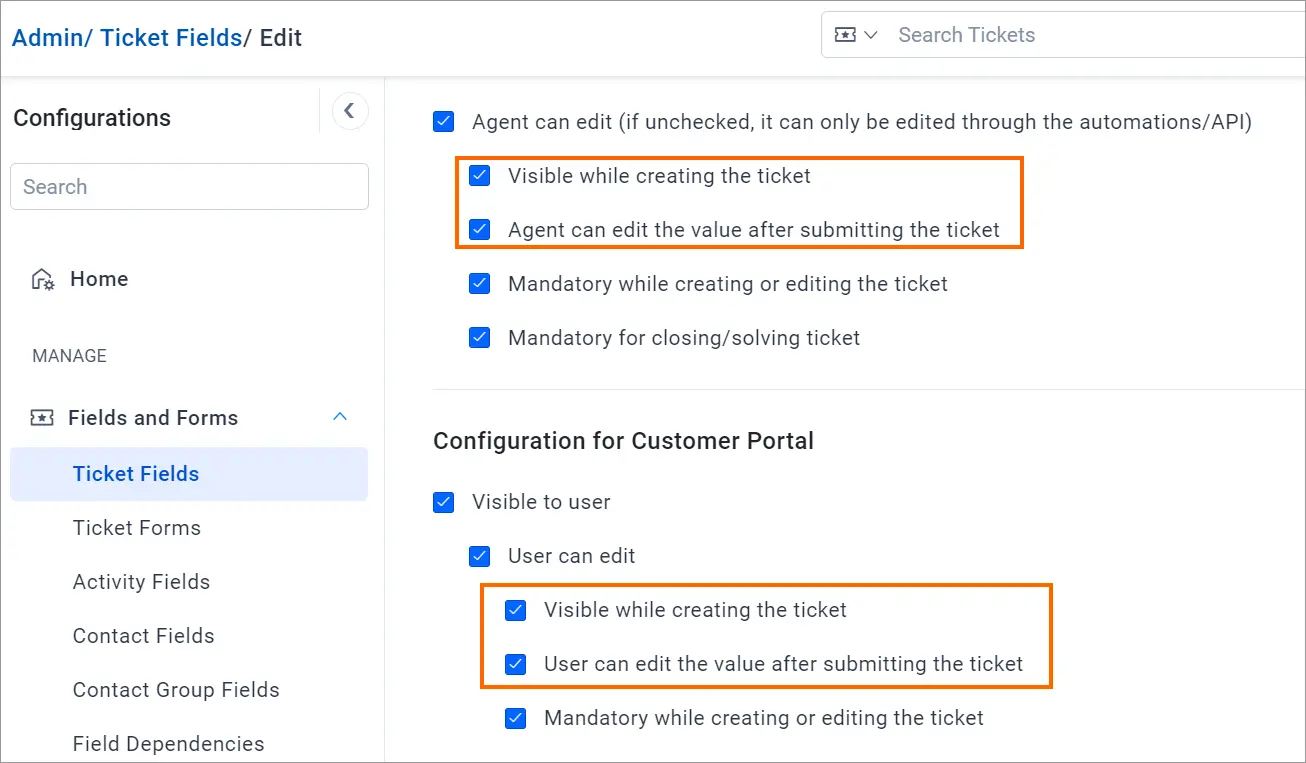Collapse the Fields and Forms section
Image resolution: width=1306 pixels, height=763 pixels.
340,417
